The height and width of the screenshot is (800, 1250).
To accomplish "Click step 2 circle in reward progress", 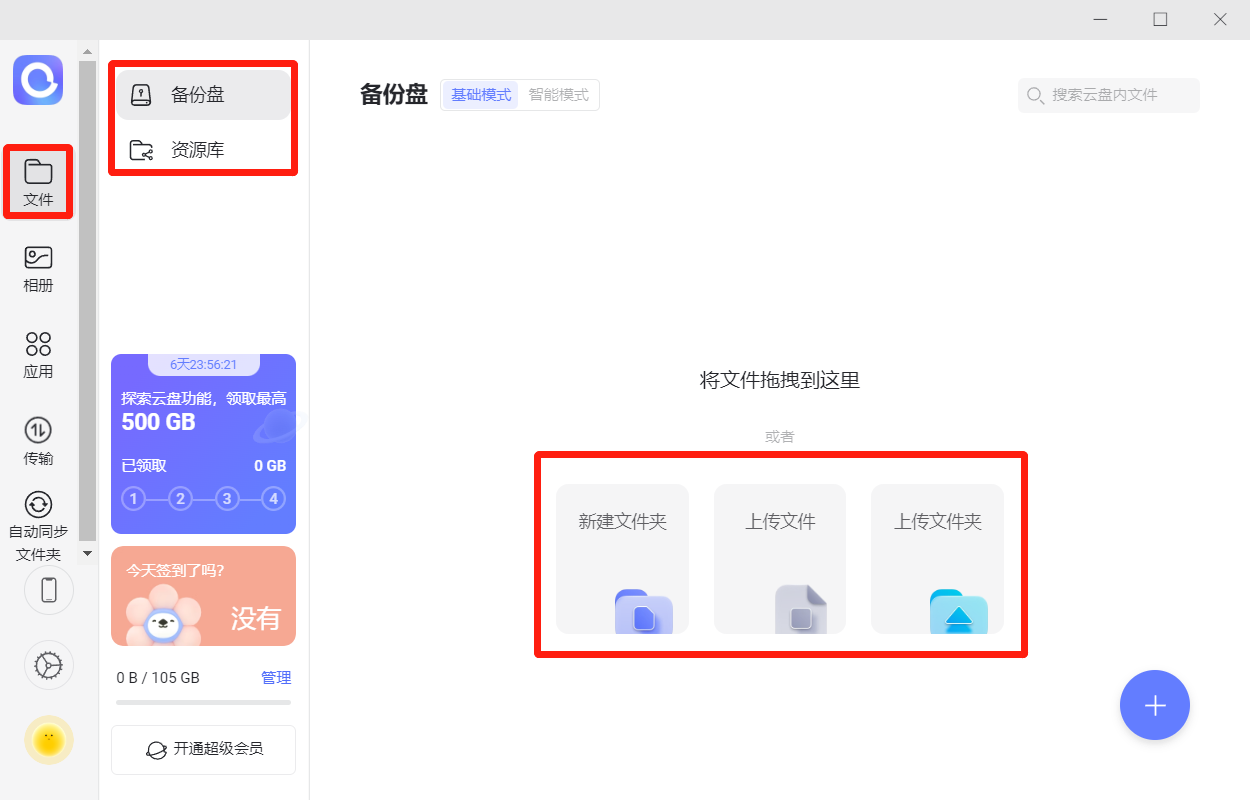I will click(x=180, y=498).
